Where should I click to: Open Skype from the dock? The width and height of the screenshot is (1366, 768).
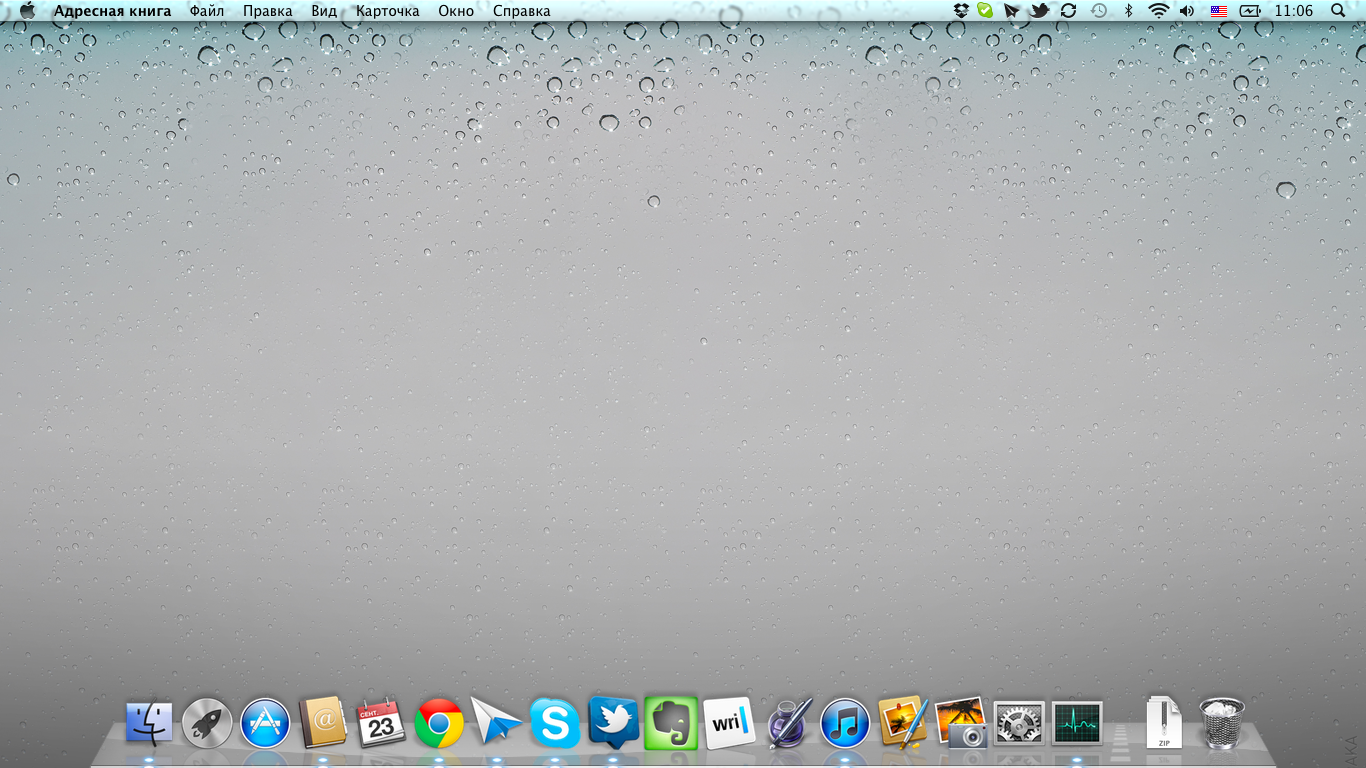[x=555, y=723]
